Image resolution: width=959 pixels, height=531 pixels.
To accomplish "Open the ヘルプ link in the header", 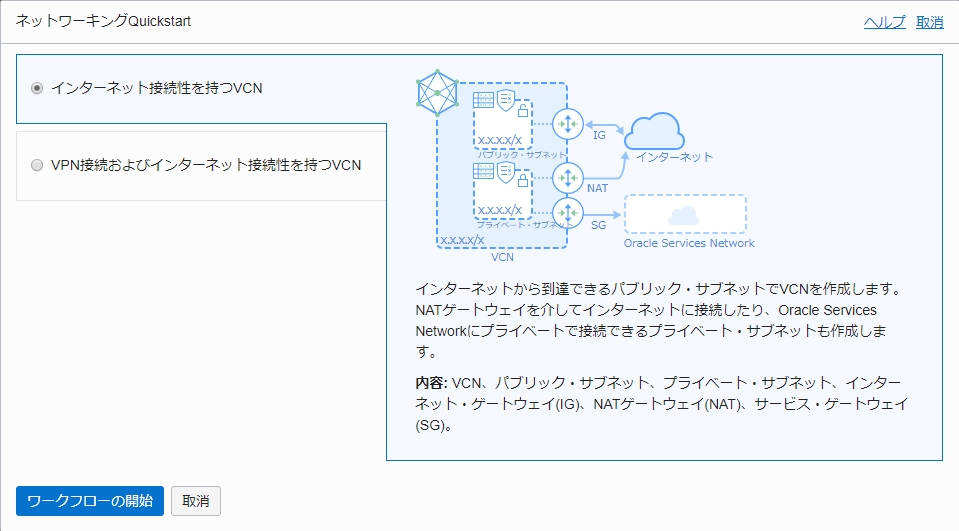I will tap(884, 22).
